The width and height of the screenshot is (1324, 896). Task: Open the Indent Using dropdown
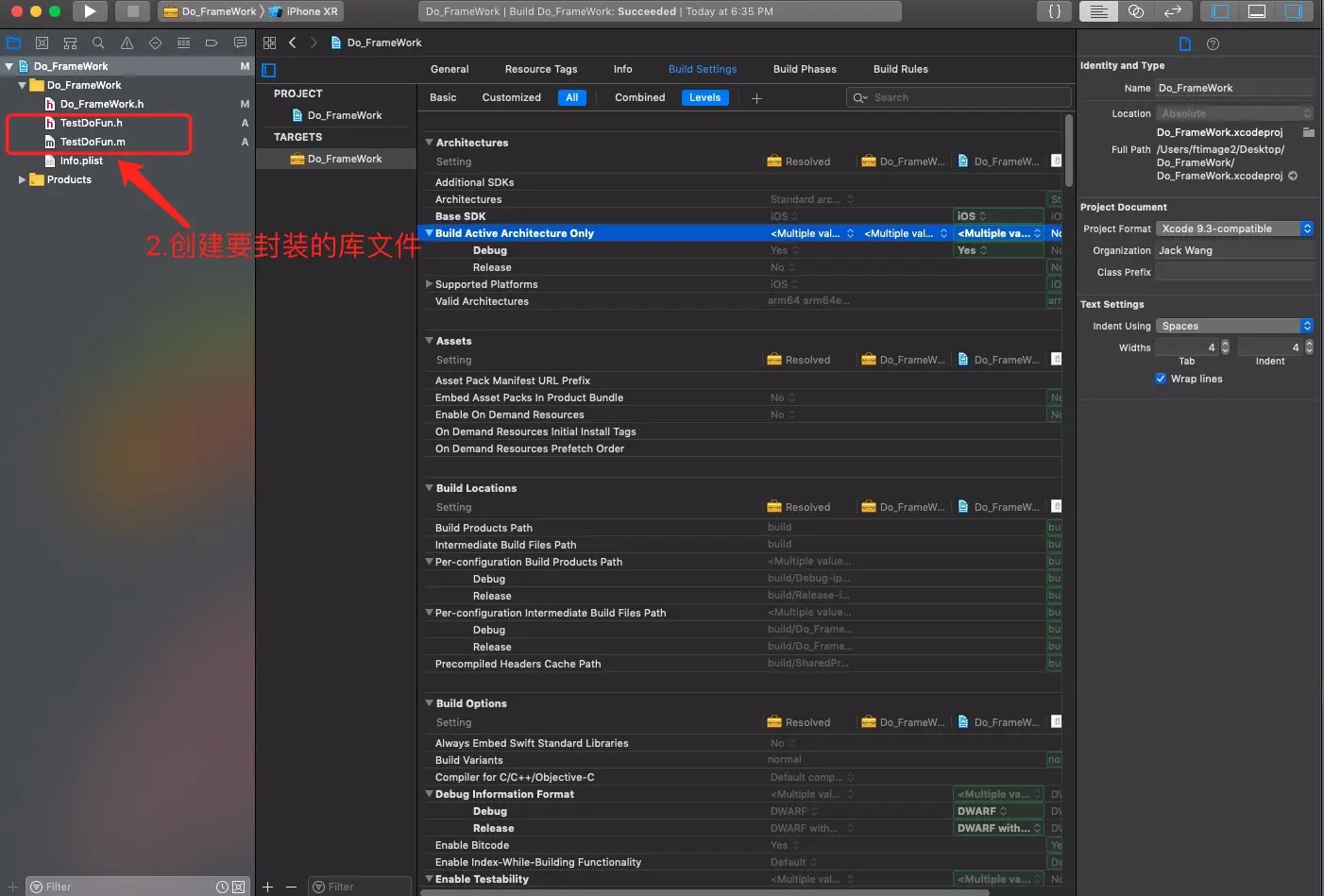[x=1234, y=326]
